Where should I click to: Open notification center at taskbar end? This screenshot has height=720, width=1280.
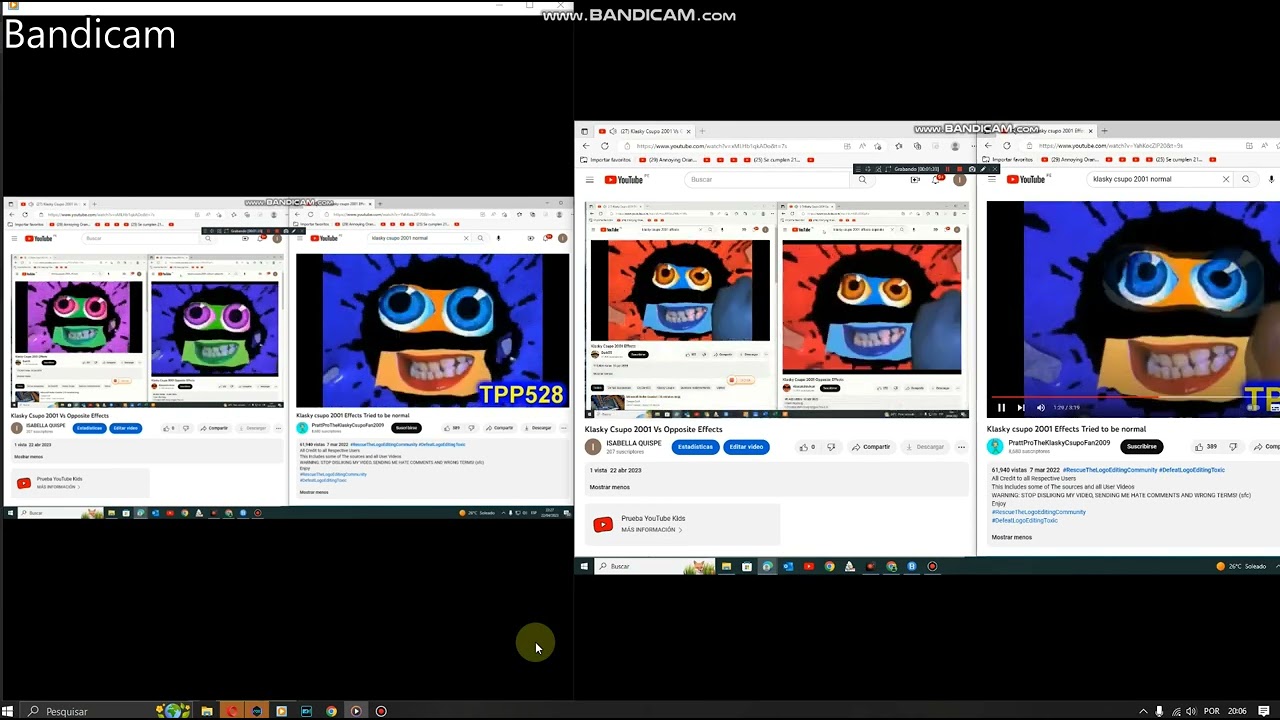1264,711
